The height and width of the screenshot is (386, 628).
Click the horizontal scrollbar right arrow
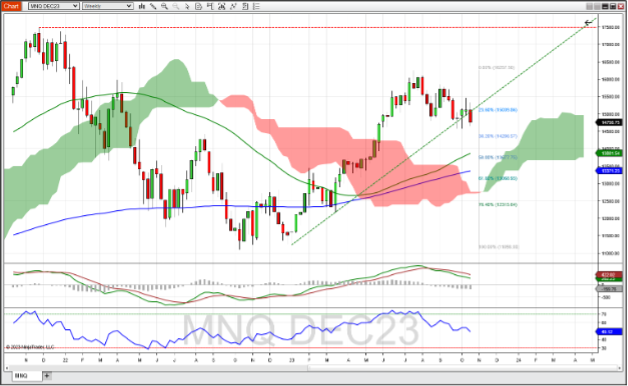click(621, 367)
